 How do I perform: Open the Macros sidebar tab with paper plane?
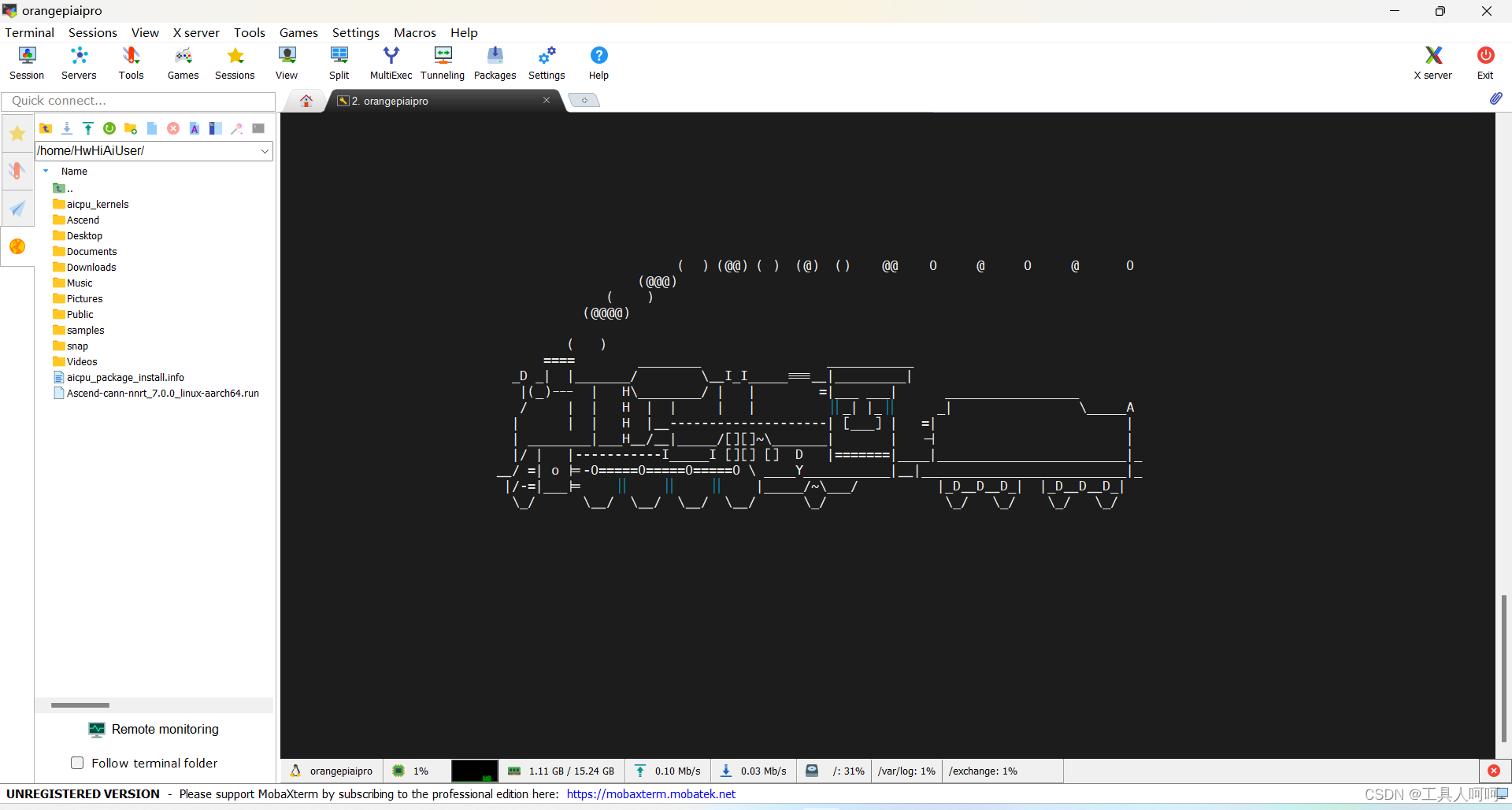coord(17,209)
